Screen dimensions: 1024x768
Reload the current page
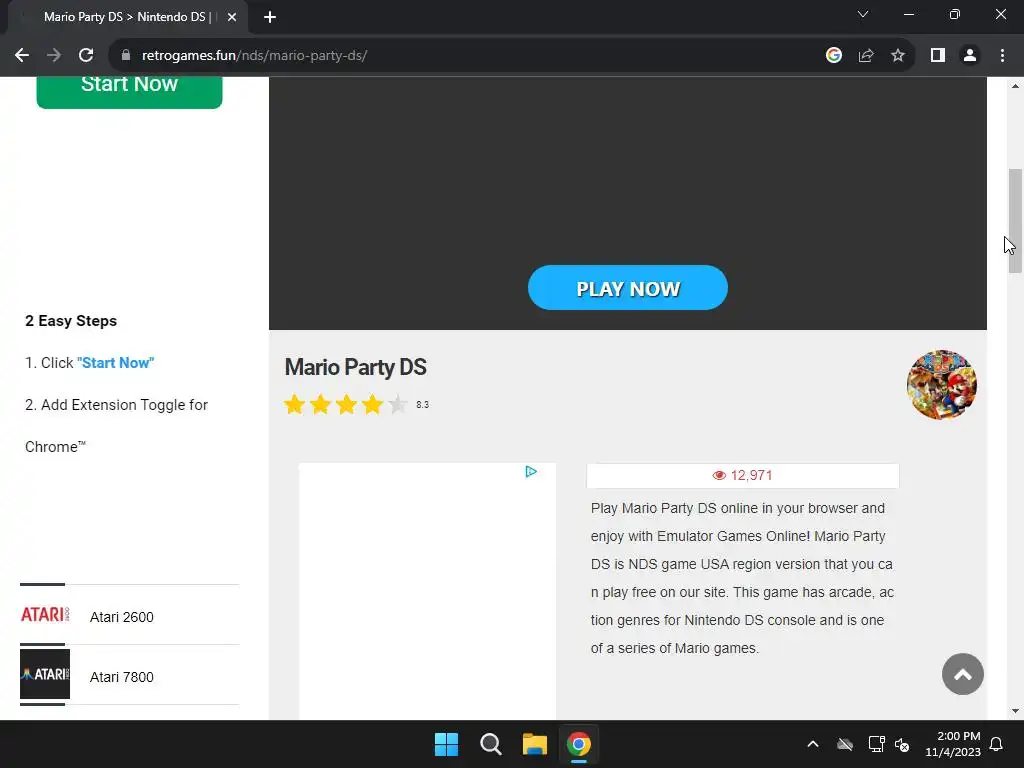click(86, 56)
